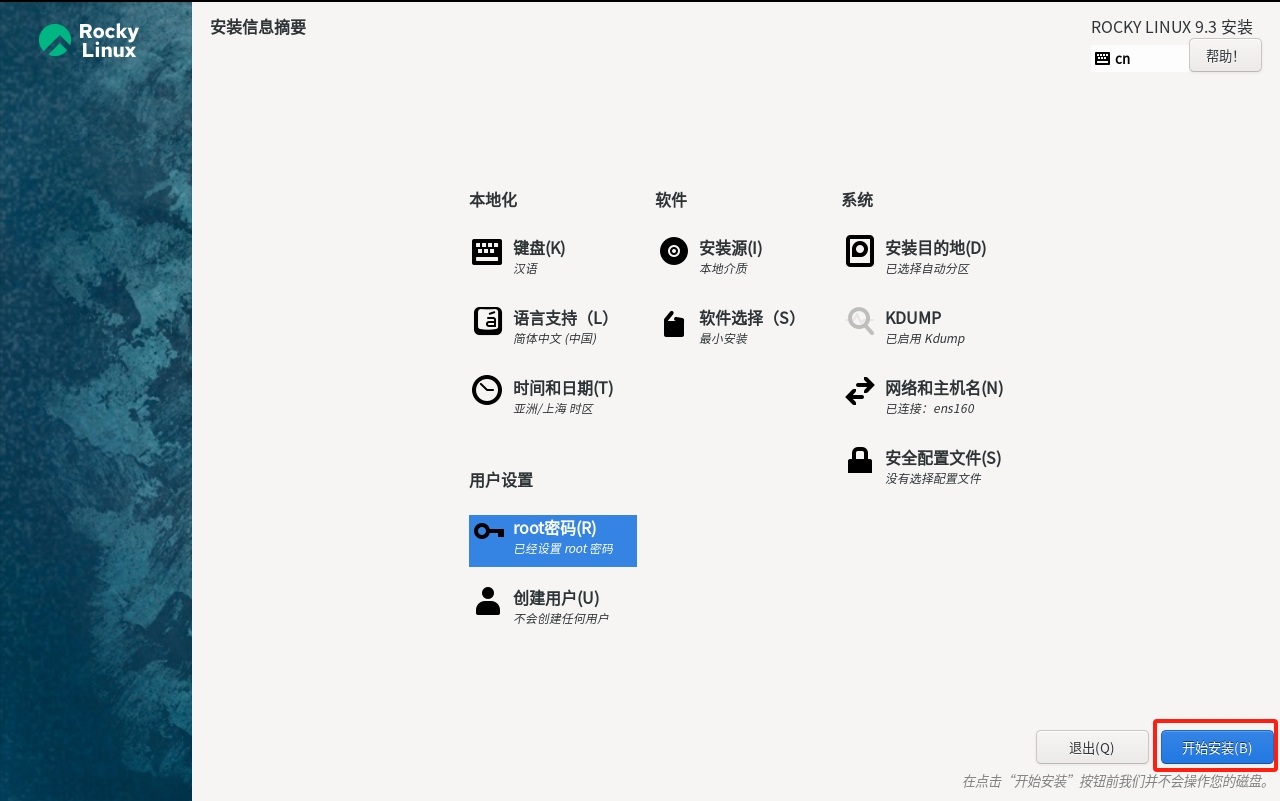Viewport: 1280px width, 801px height.
Task: Click the magnifier icon beside KDUMP
Action: 860,321
